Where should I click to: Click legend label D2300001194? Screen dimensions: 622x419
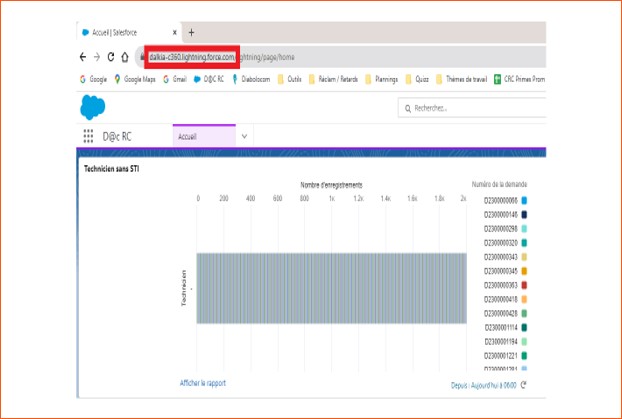pos(501,342)
